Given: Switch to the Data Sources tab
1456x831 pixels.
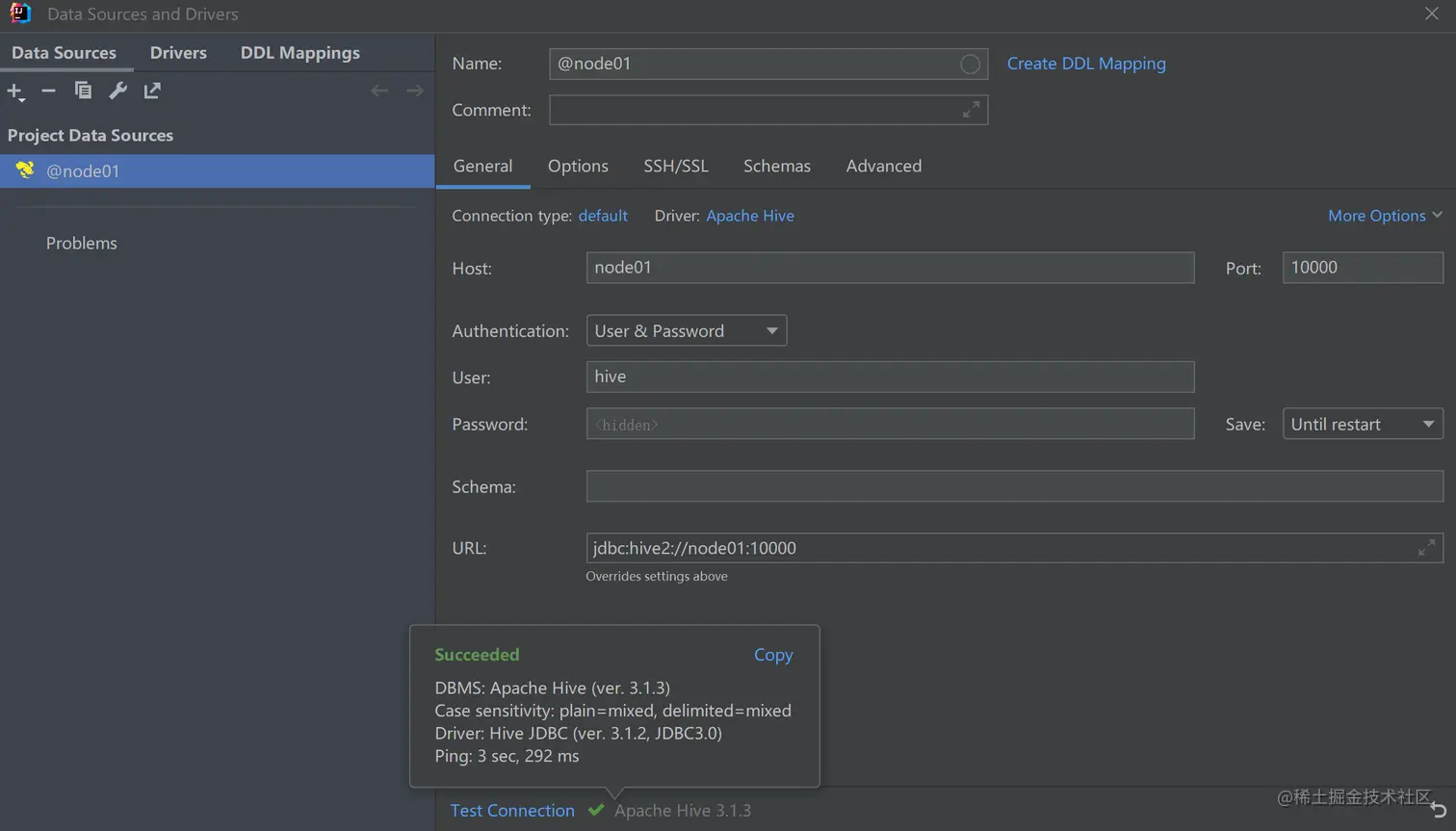Looking at the screenshot, I should click(64, 53).
